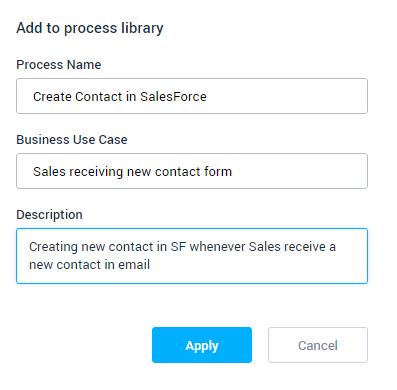The image size is (397, 390).
Task: Place cursor on 'SalesForce' in Process Name
Action: click(x=173, y=97)
